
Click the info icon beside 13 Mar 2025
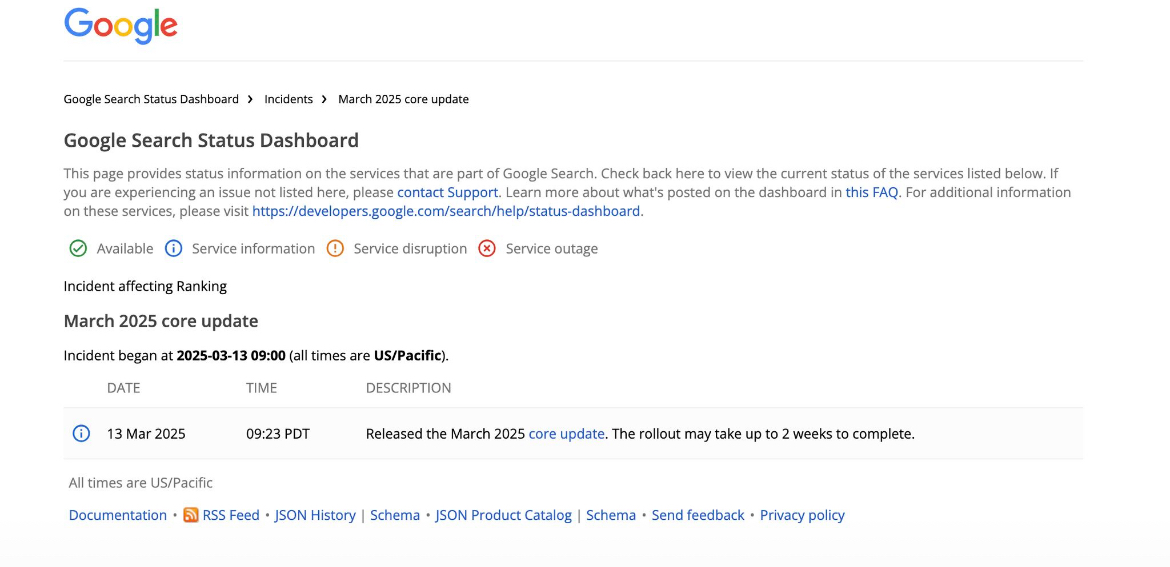coord(81,433)
